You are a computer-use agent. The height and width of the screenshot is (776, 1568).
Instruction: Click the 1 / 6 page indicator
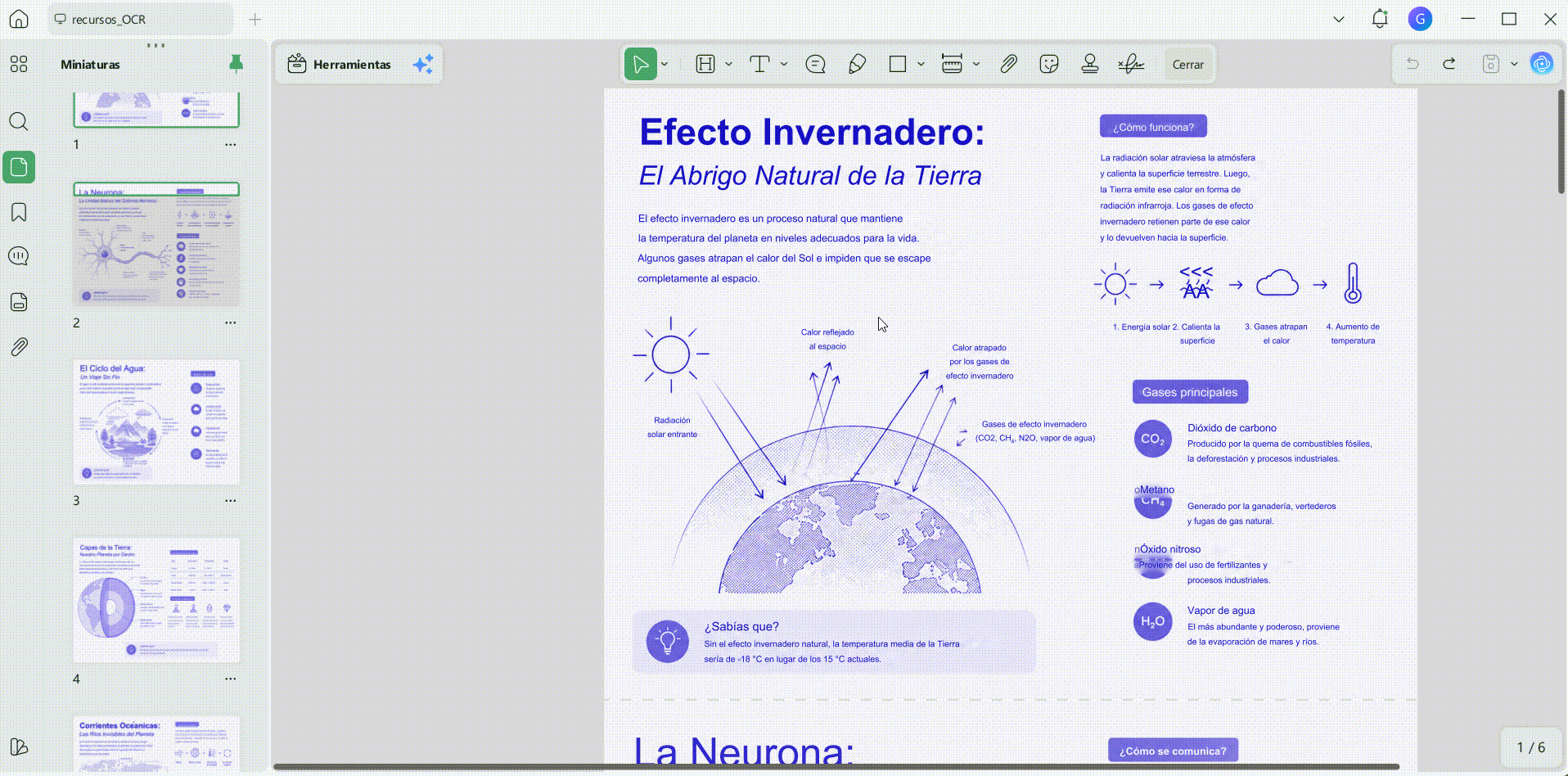1531,747
